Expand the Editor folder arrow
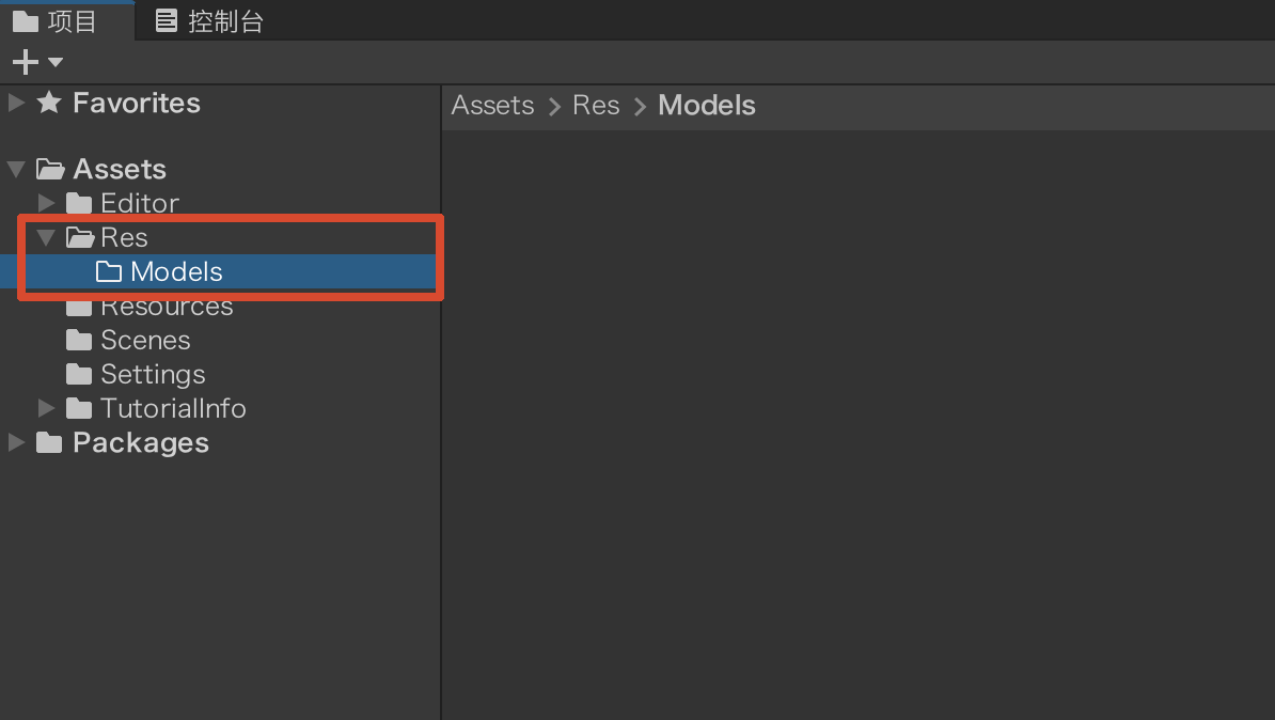This screenshot has height=720, width=1275. (46, 203)
